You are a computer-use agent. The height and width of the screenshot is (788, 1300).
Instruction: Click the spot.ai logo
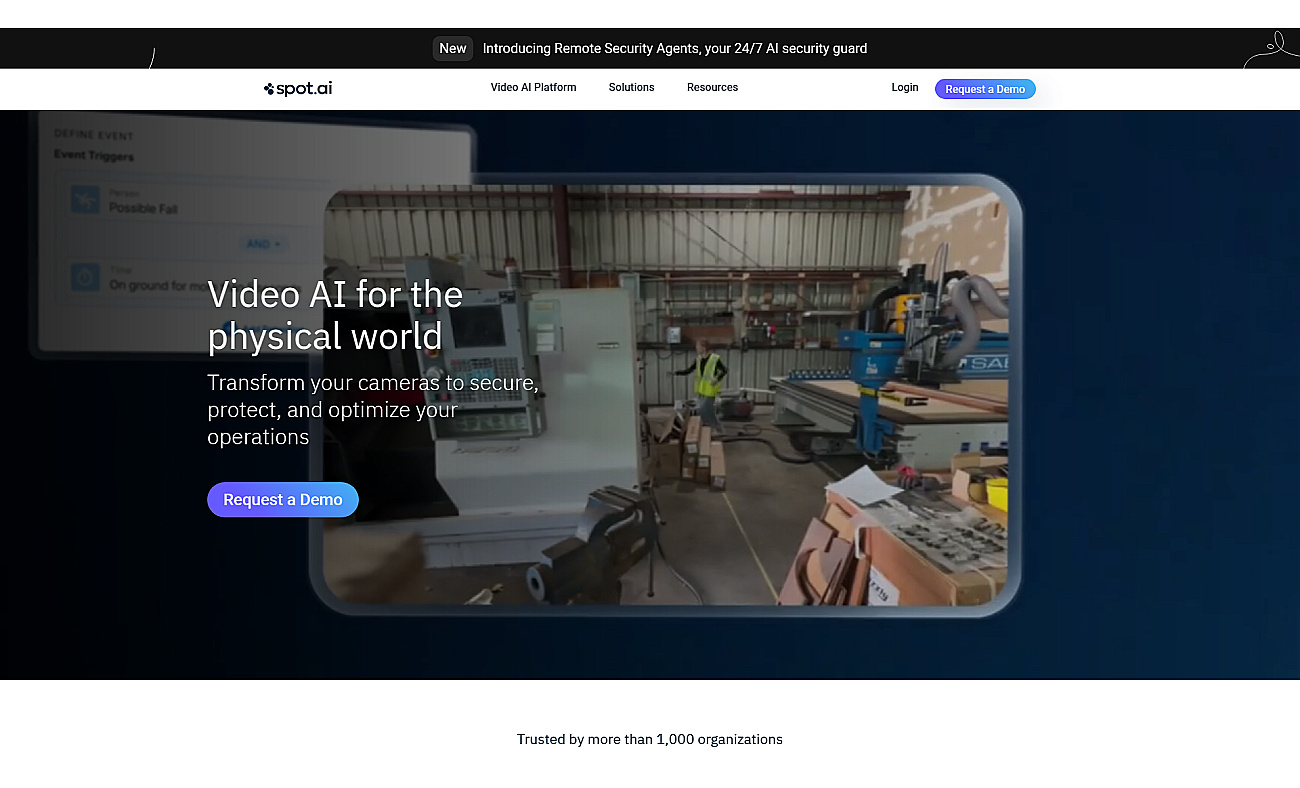point(298,88)
